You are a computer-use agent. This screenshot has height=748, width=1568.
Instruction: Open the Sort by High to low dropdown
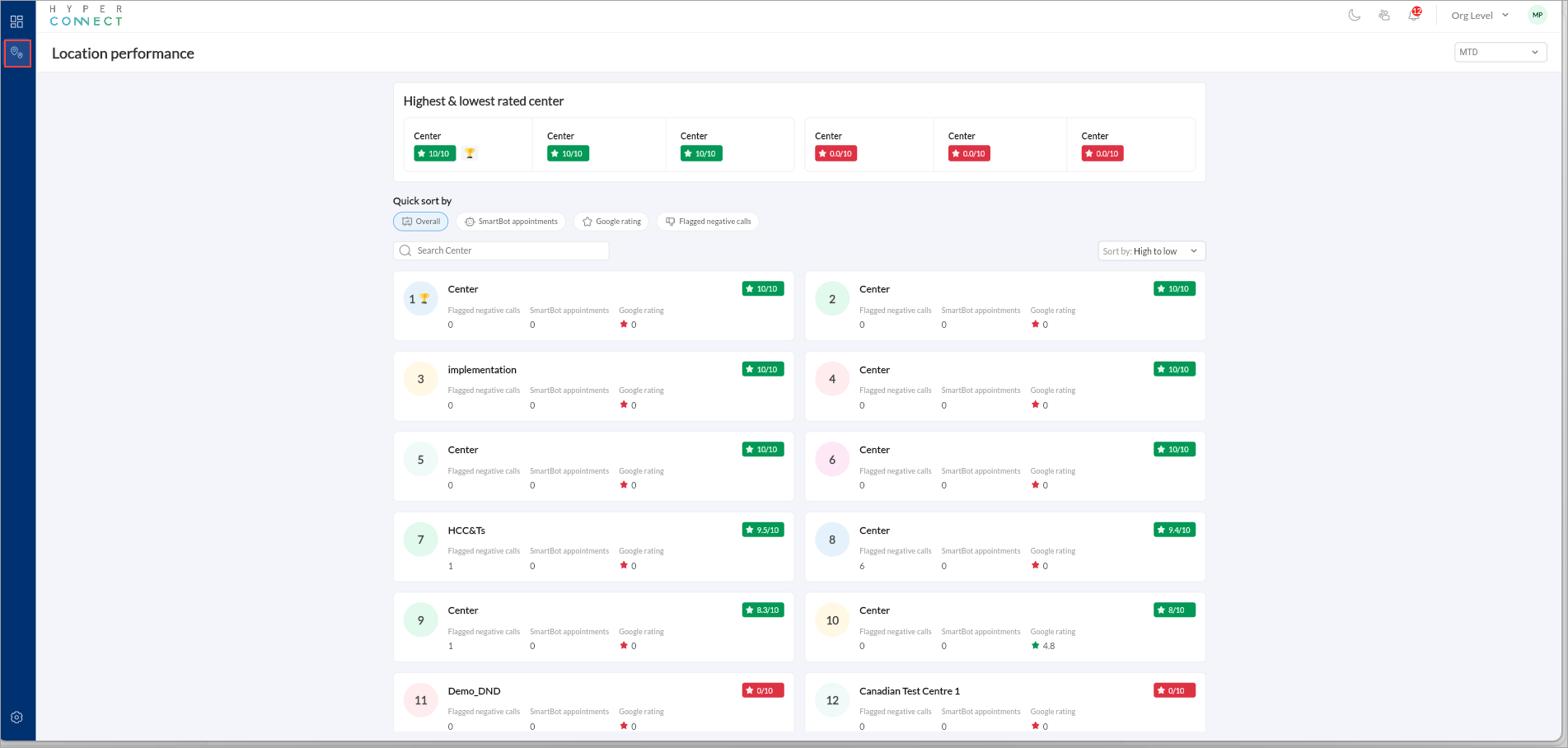click(x=1150, y=250)
